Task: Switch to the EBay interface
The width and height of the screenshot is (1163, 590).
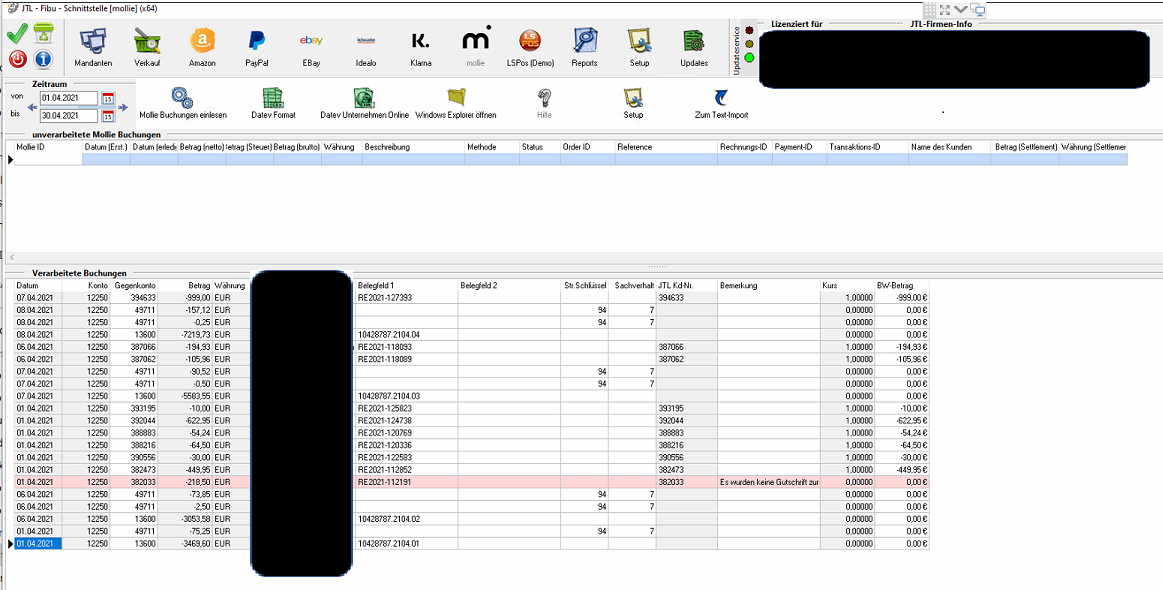Action: click(311, 47)
